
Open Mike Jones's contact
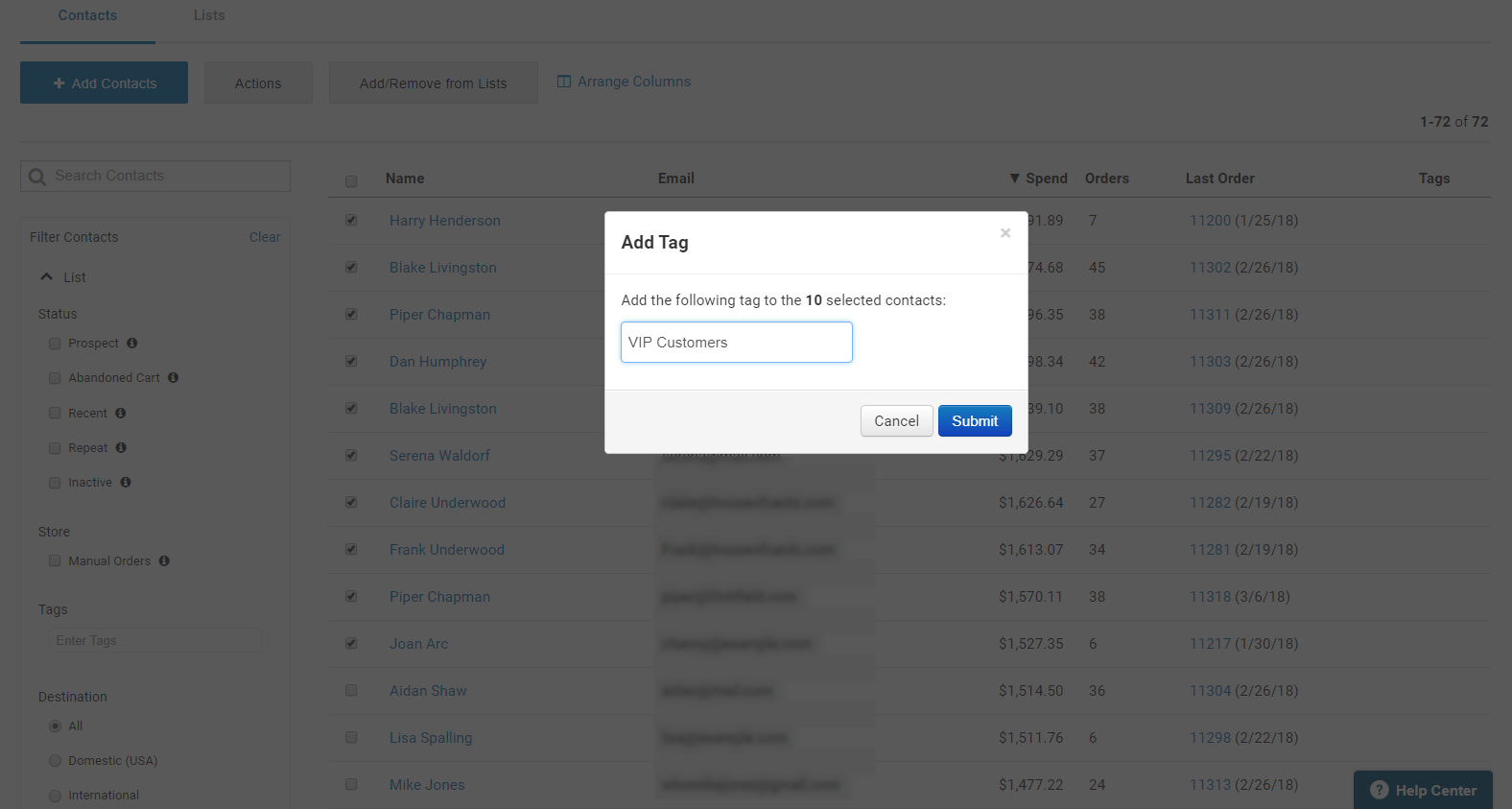[427, 785]
